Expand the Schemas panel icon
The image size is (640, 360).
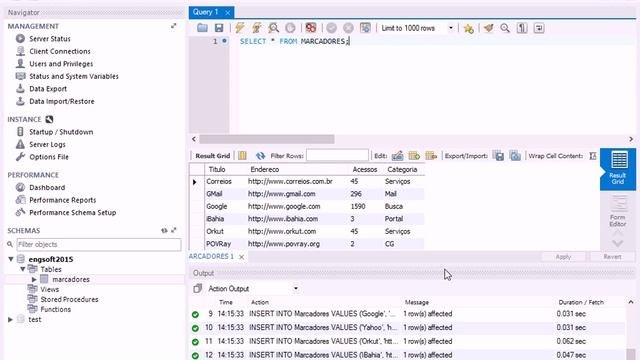point(174,231)
